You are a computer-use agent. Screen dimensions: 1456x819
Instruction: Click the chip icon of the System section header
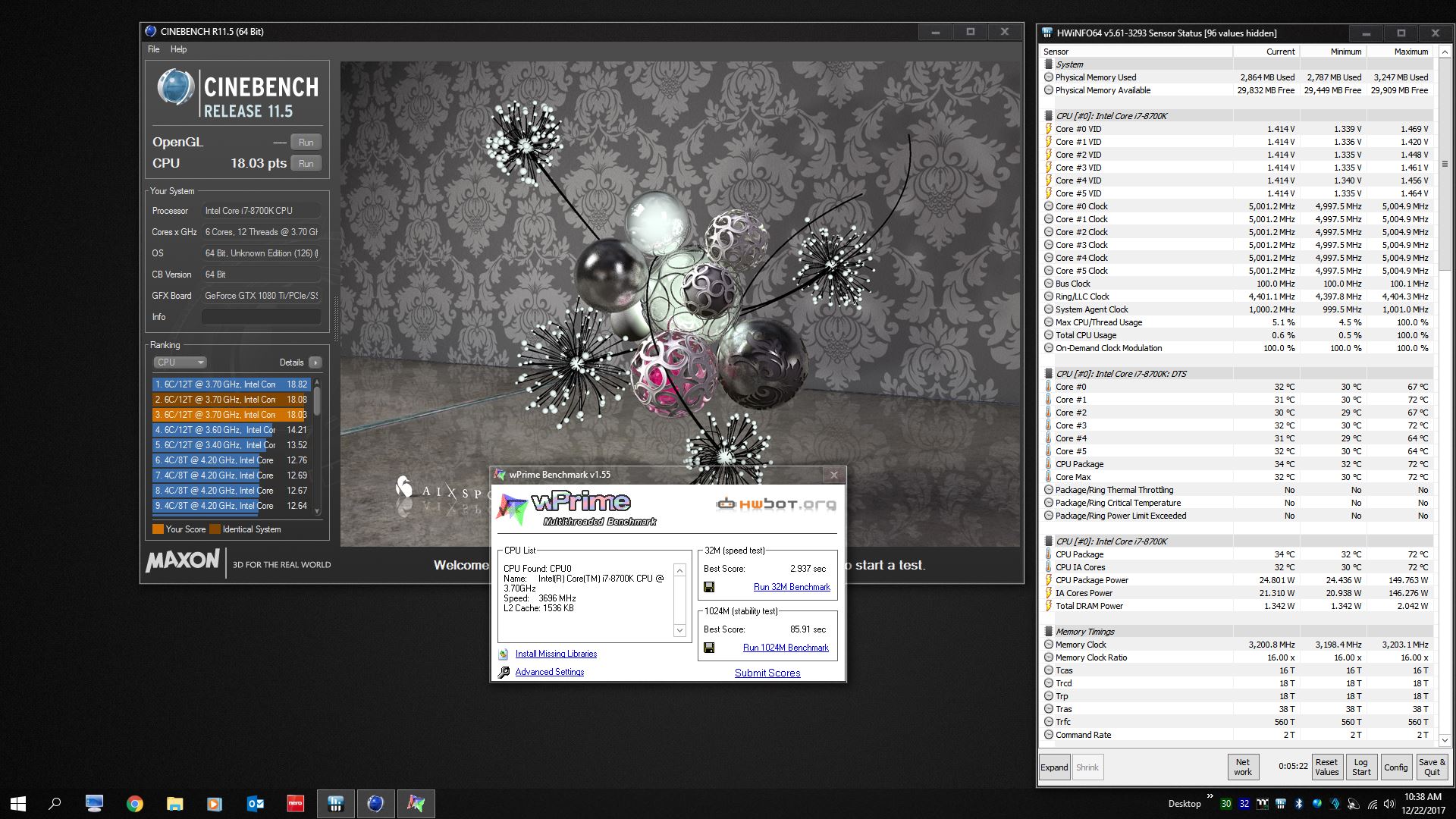(1049, 64)
